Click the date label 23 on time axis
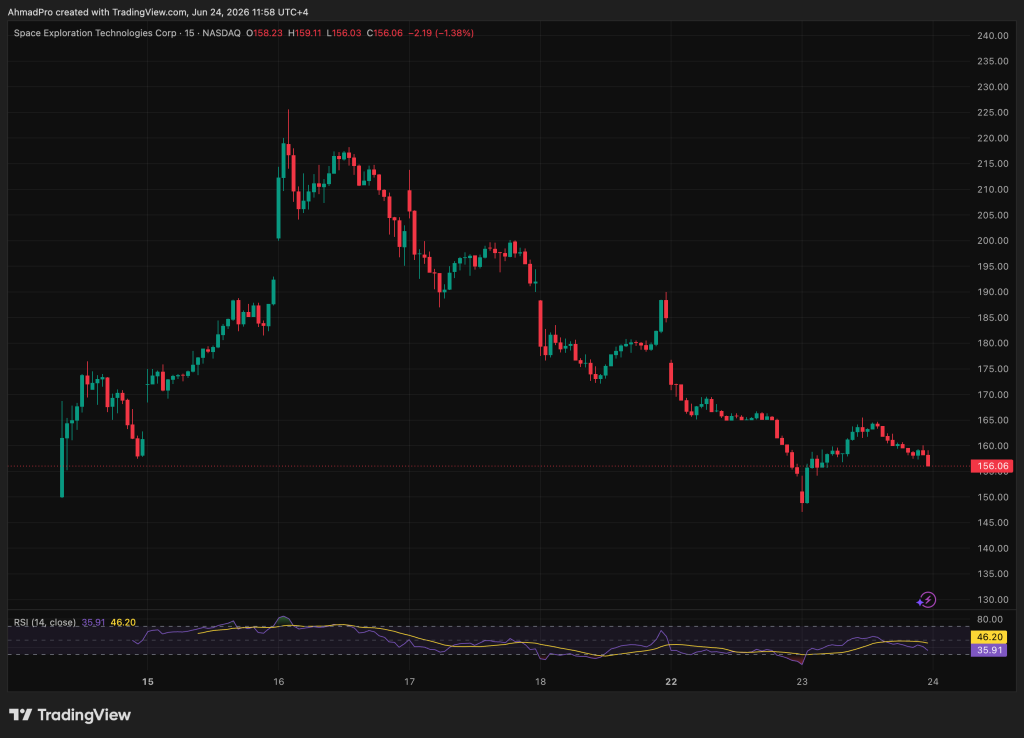Viewport: 1024px width, 738px height. tap(802, 682)
